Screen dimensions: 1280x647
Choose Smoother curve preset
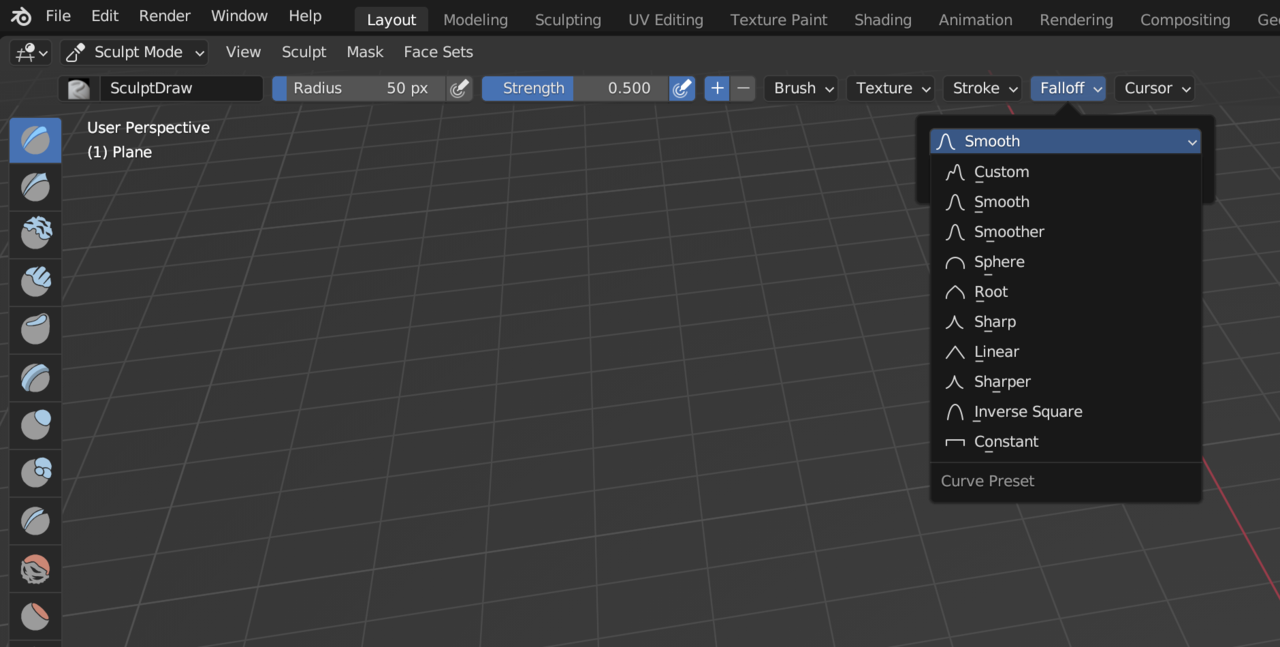1066,232
